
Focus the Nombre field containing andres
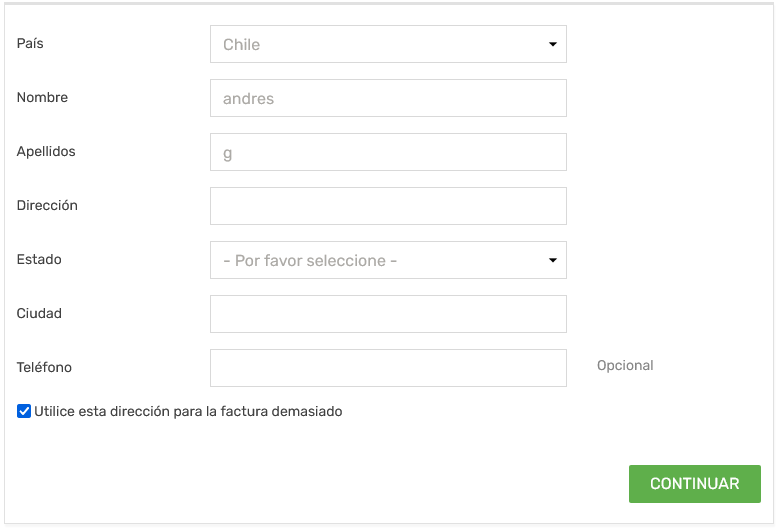coord(388,98)
